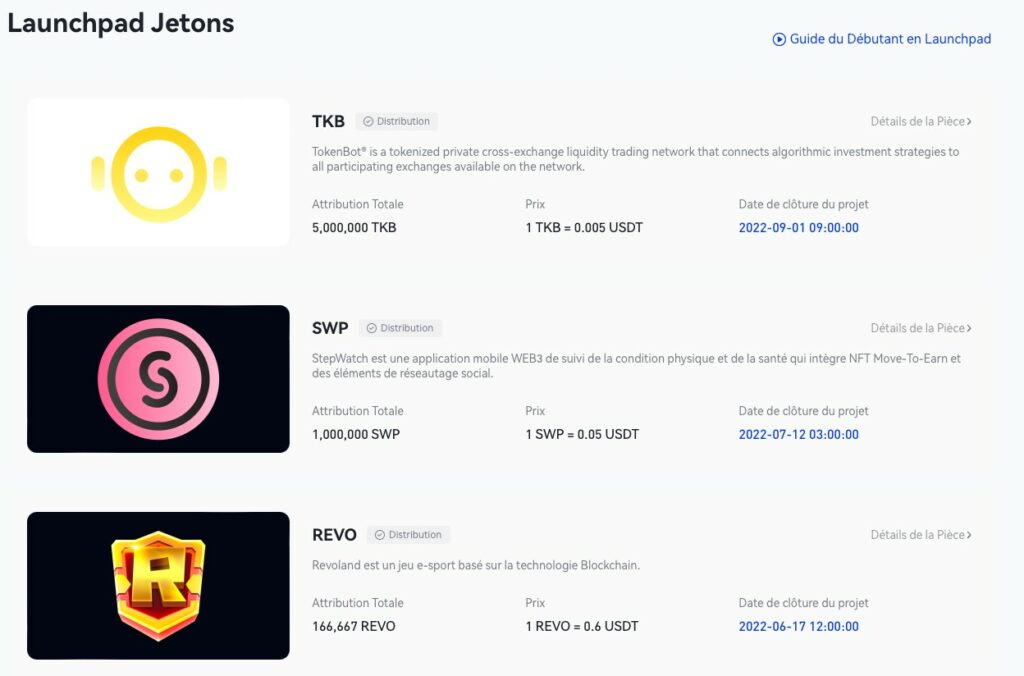This screenshot has width=1024, height=676.
Task: Click the Revoland golden R shield logo
Action: coord(158,586)
